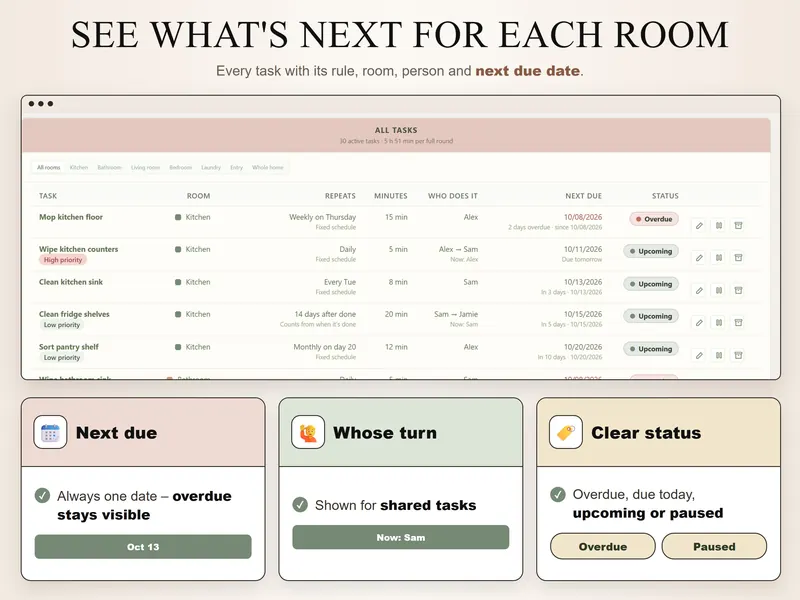800x600 pixels.
Task: Click the 'Mop kitchen floor' task name
Action: 71,217
